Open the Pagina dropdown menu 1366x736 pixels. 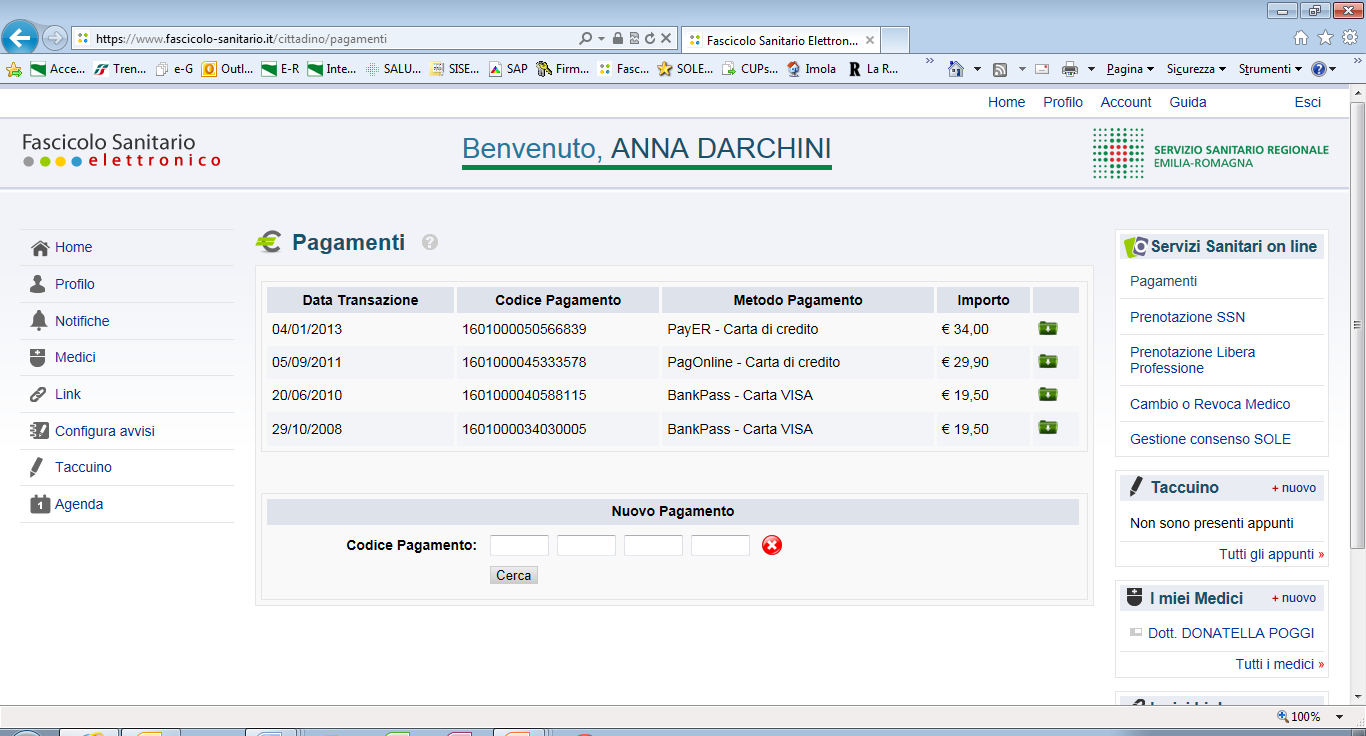point(1130,69)
